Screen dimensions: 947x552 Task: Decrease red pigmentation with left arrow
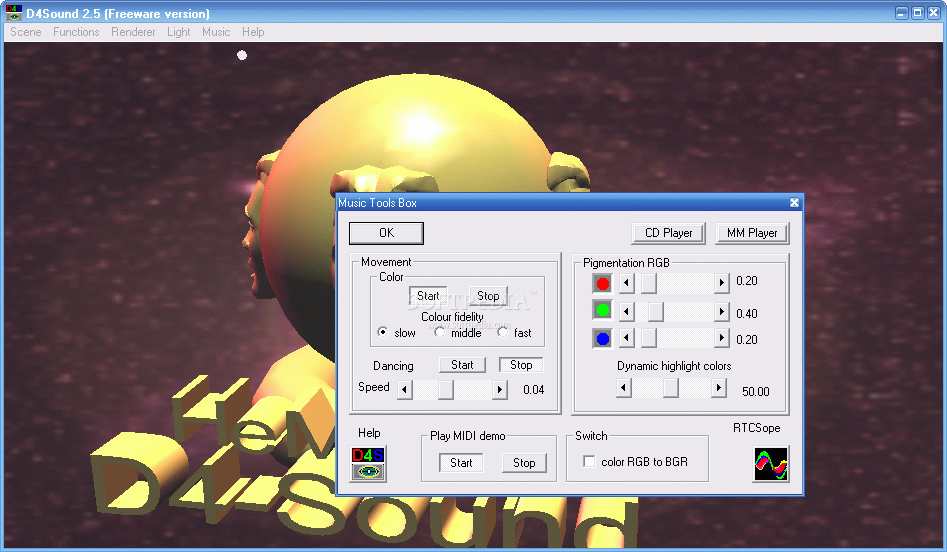[x=626, y=283]
